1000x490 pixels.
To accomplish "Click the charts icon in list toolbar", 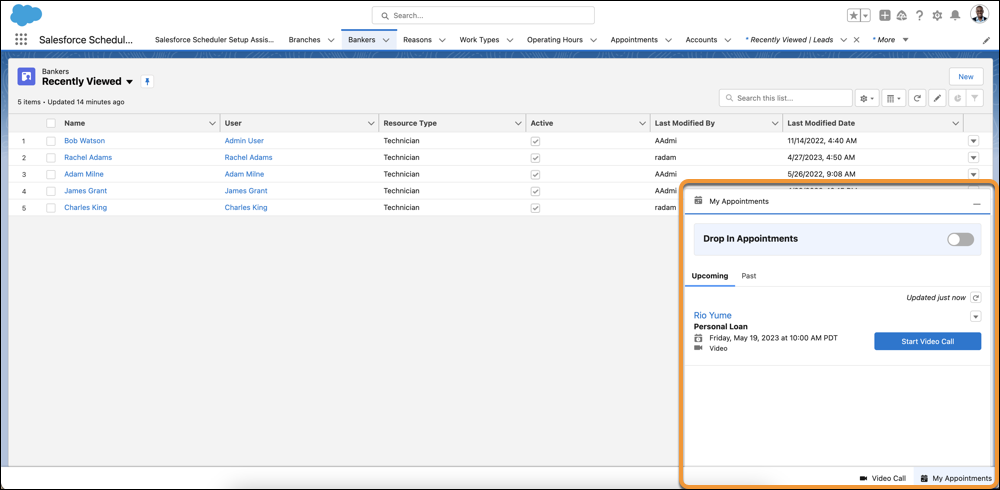I will pos(957,98).
